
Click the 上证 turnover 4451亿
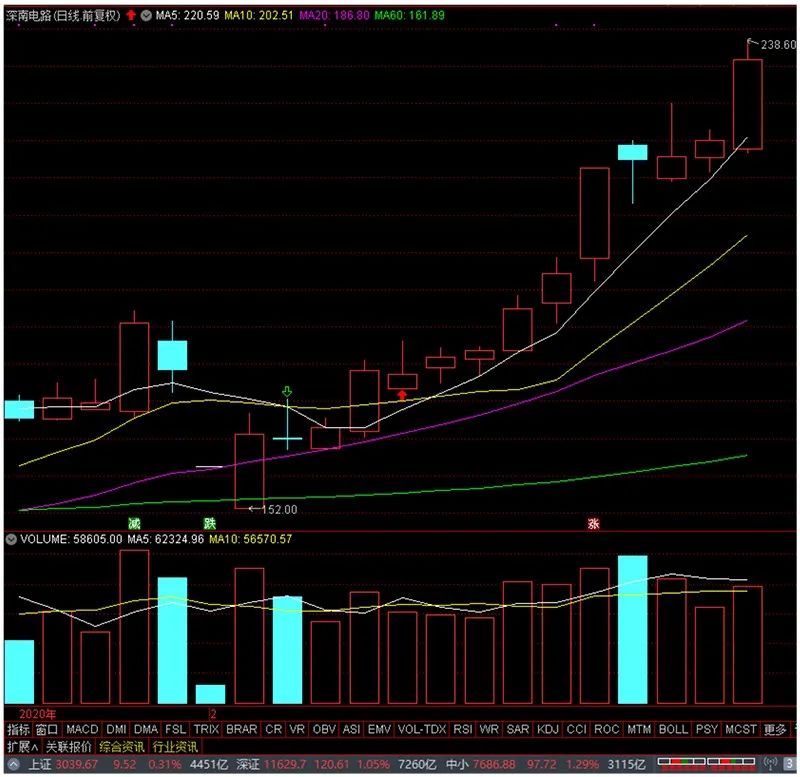(x=209, y=764)
